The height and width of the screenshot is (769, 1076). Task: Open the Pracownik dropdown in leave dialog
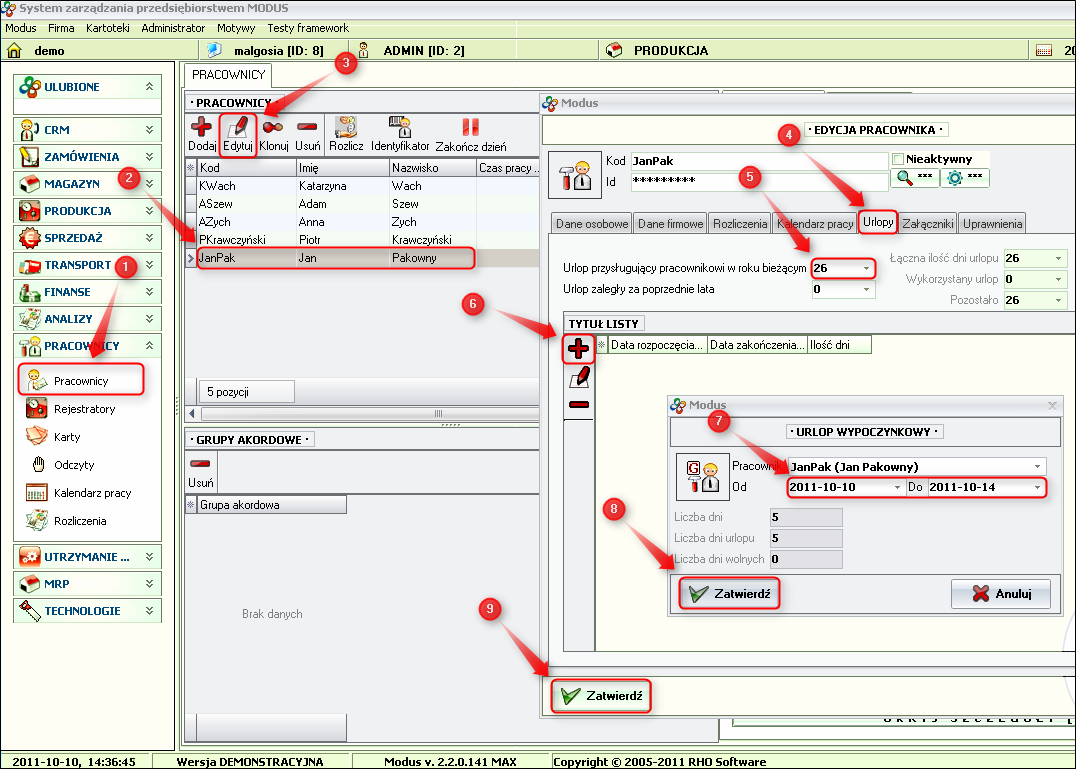tap(1038, 466)
